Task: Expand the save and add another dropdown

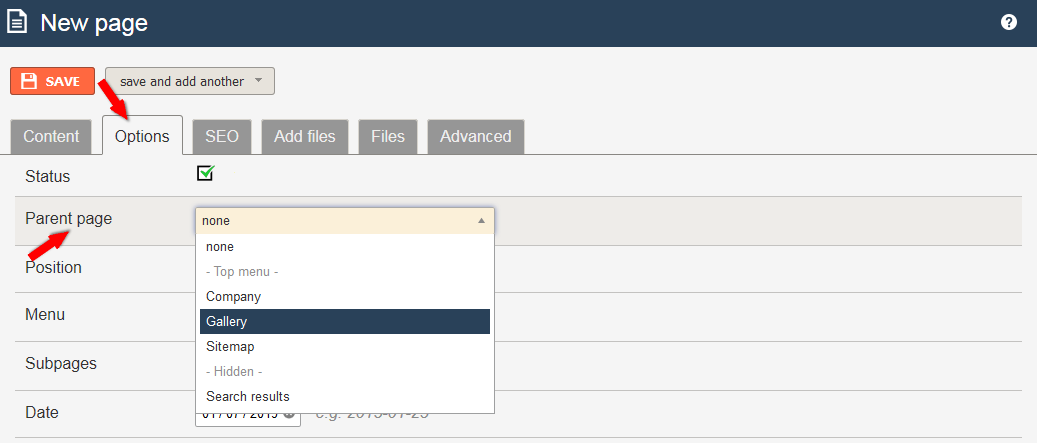Action: point(190,81)
